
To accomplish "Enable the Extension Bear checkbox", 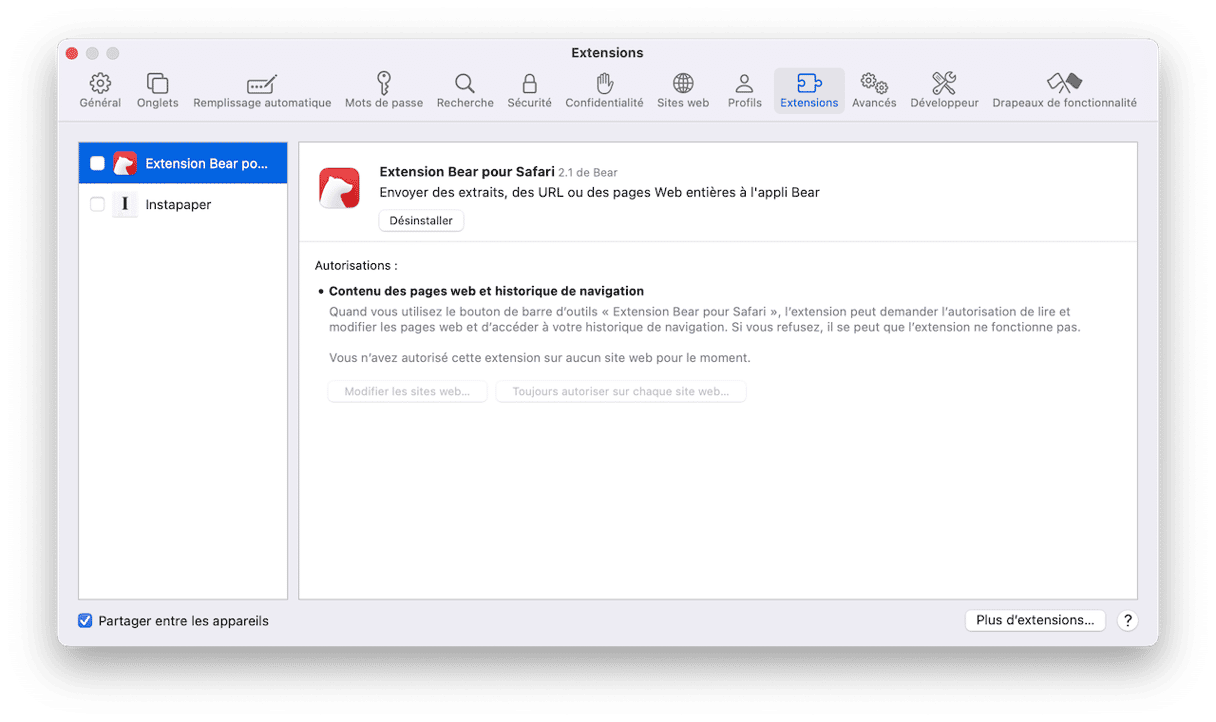I will (97, 163).
